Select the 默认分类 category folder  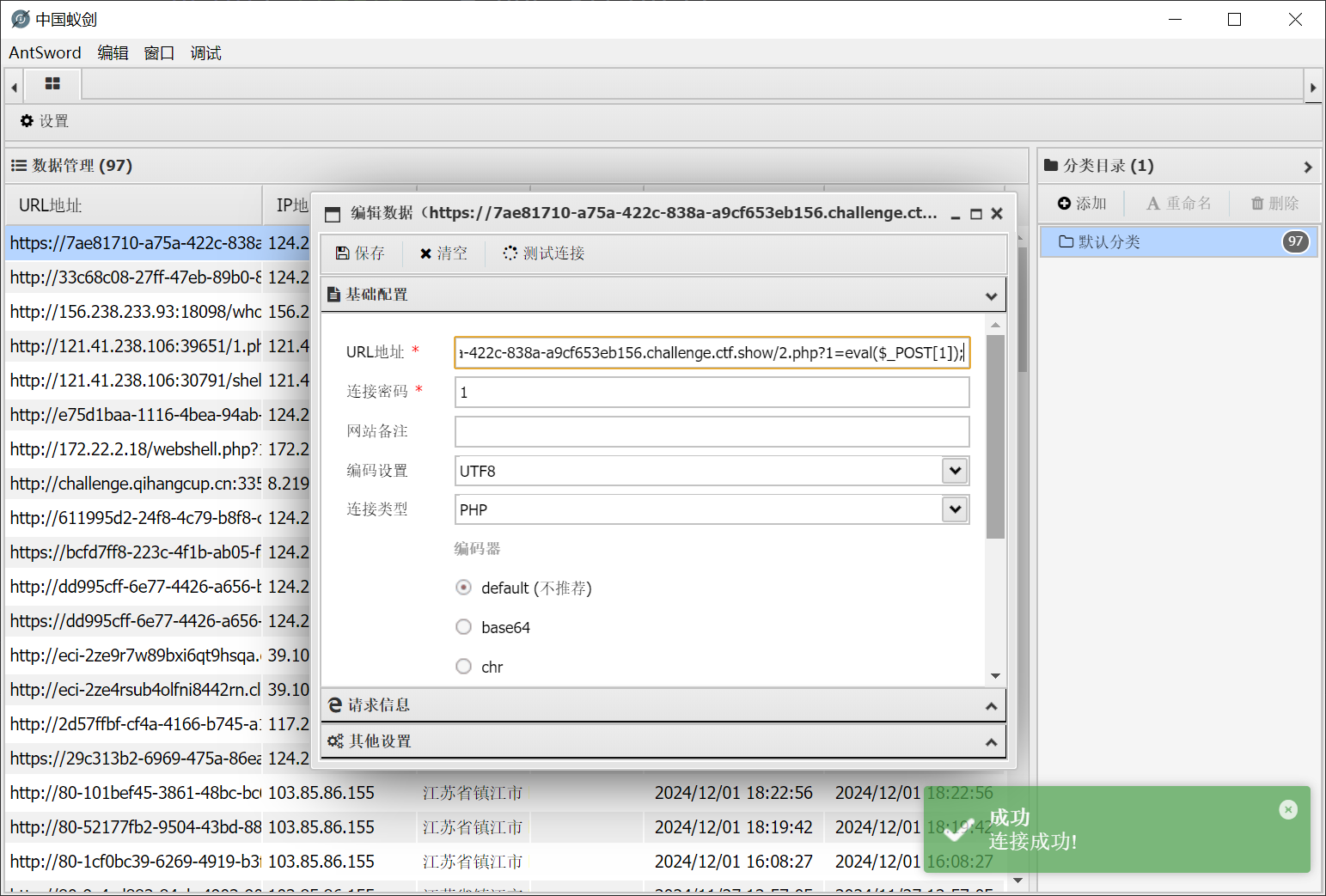click(x=1109, y=242)
